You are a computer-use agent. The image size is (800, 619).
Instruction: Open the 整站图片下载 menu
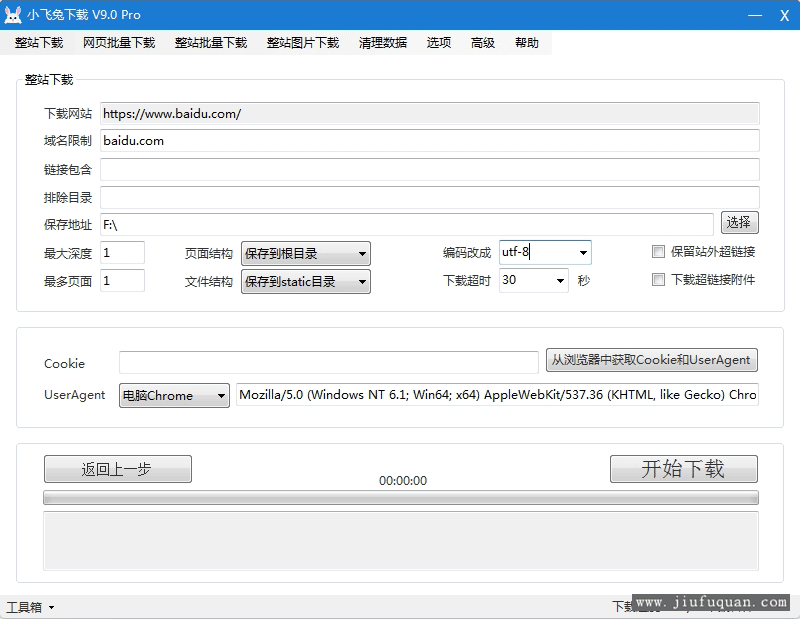point(303,43)
